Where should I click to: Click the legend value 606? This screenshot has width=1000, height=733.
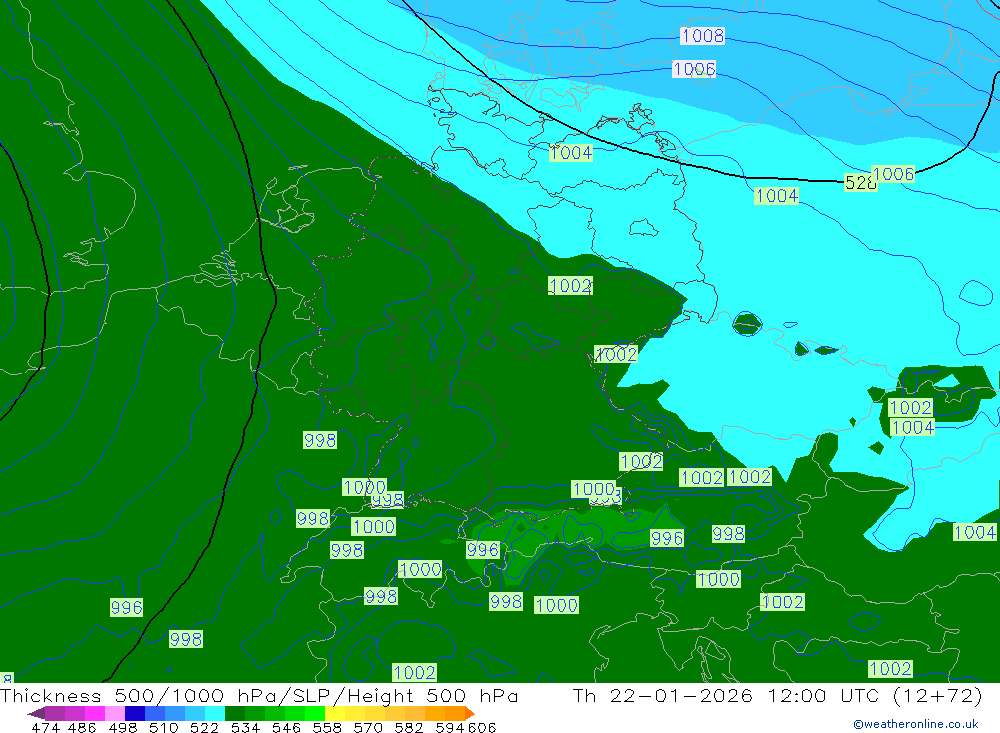(482, 727)
